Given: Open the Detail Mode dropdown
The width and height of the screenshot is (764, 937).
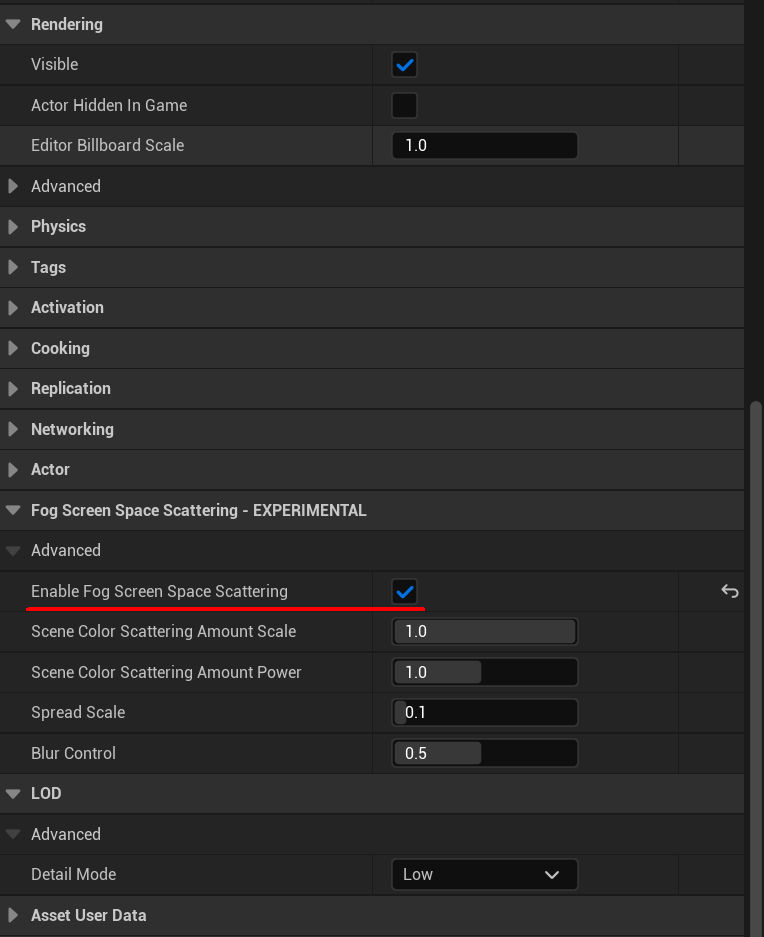Looking at the screenshot, I should 484,874.
